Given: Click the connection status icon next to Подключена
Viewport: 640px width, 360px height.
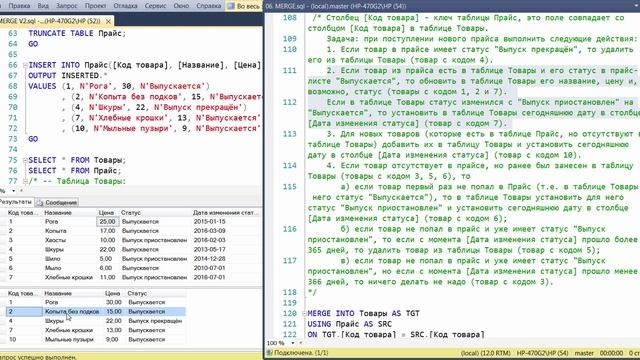Looking at the screenshot, I should pyautogui.click(x=269, y=353).
